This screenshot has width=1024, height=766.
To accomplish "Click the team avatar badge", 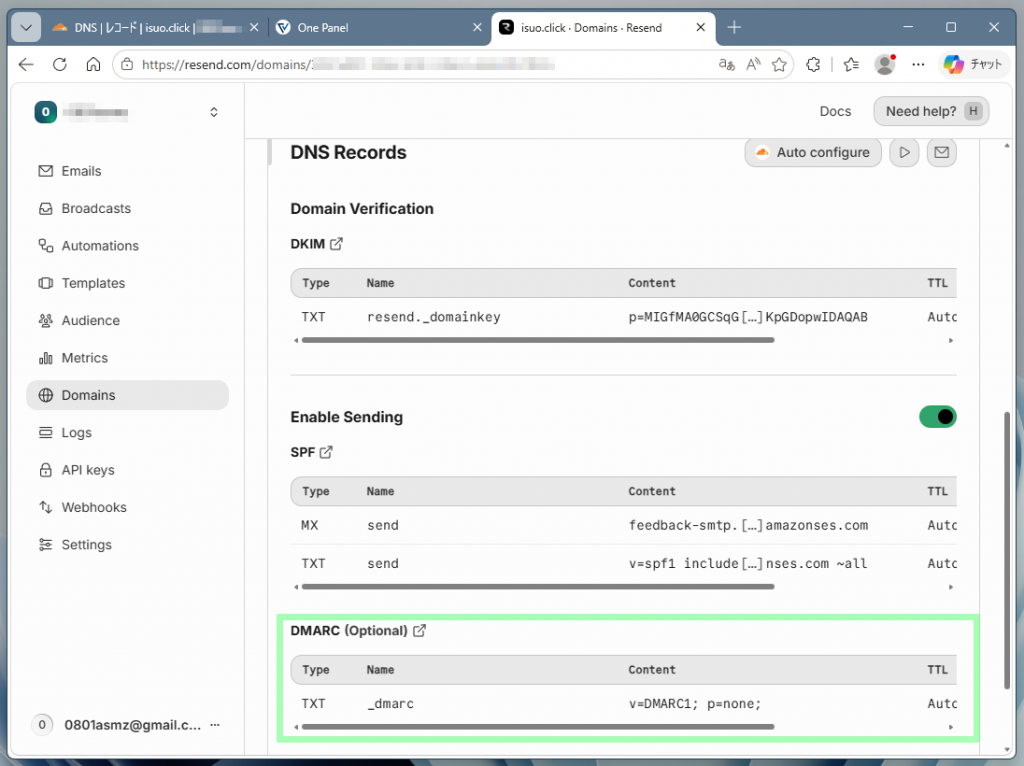I will 46,112.
